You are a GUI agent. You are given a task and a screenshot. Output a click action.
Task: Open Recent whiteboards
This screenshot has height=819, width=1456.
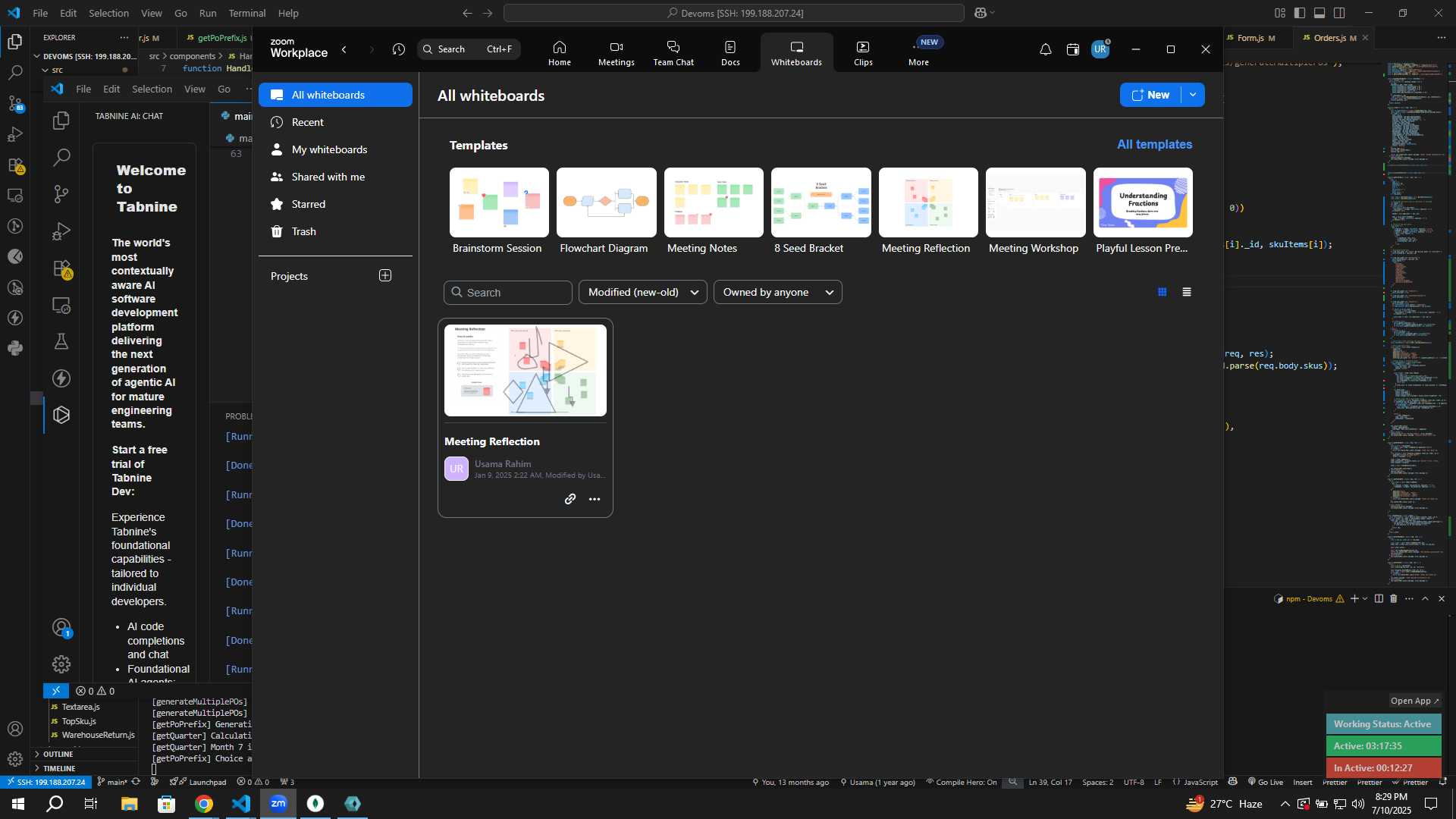pos(335,122)
